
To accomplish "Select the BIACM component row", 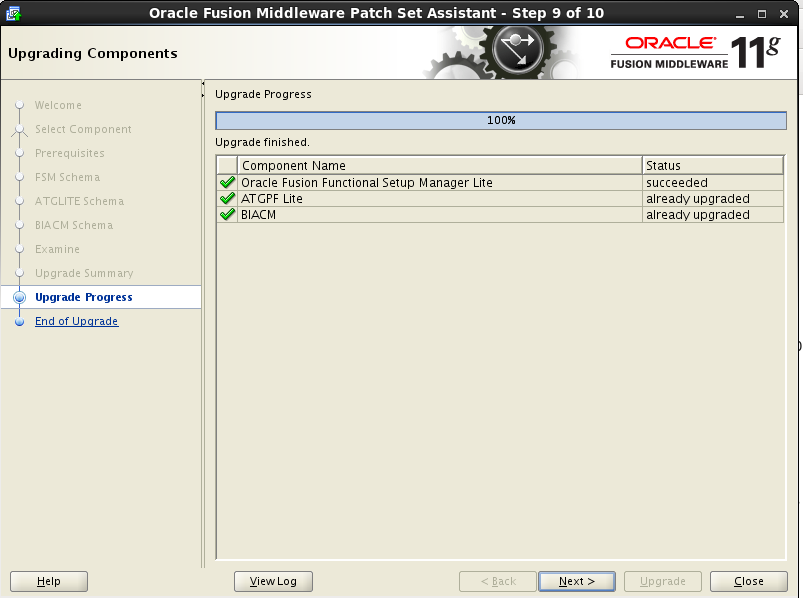I will click(500, 215).
